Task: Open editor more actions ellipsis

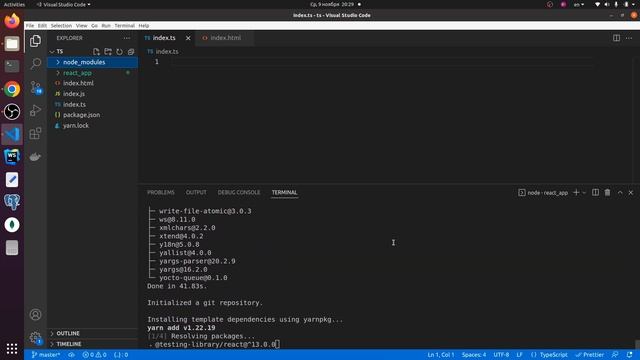Action: 629,38
